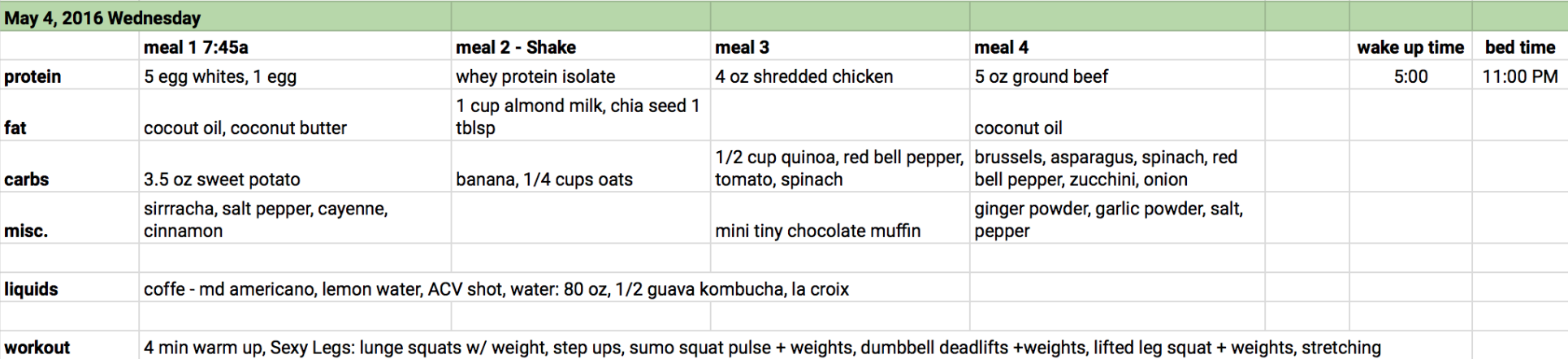Click the '3.5 oz sweet potato' carbs cell

pyautogui.click(x=296, y=167)
